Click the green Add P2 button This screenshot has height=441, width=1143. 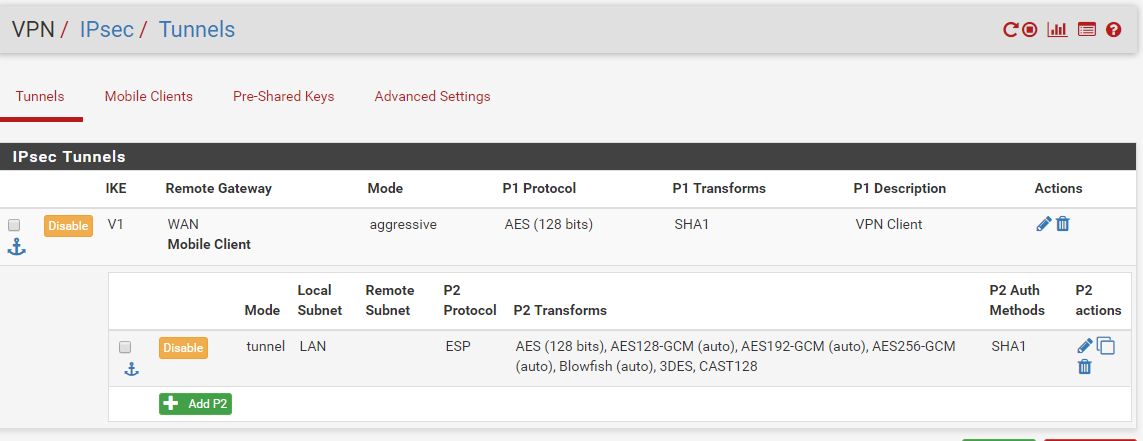[195, 404]
